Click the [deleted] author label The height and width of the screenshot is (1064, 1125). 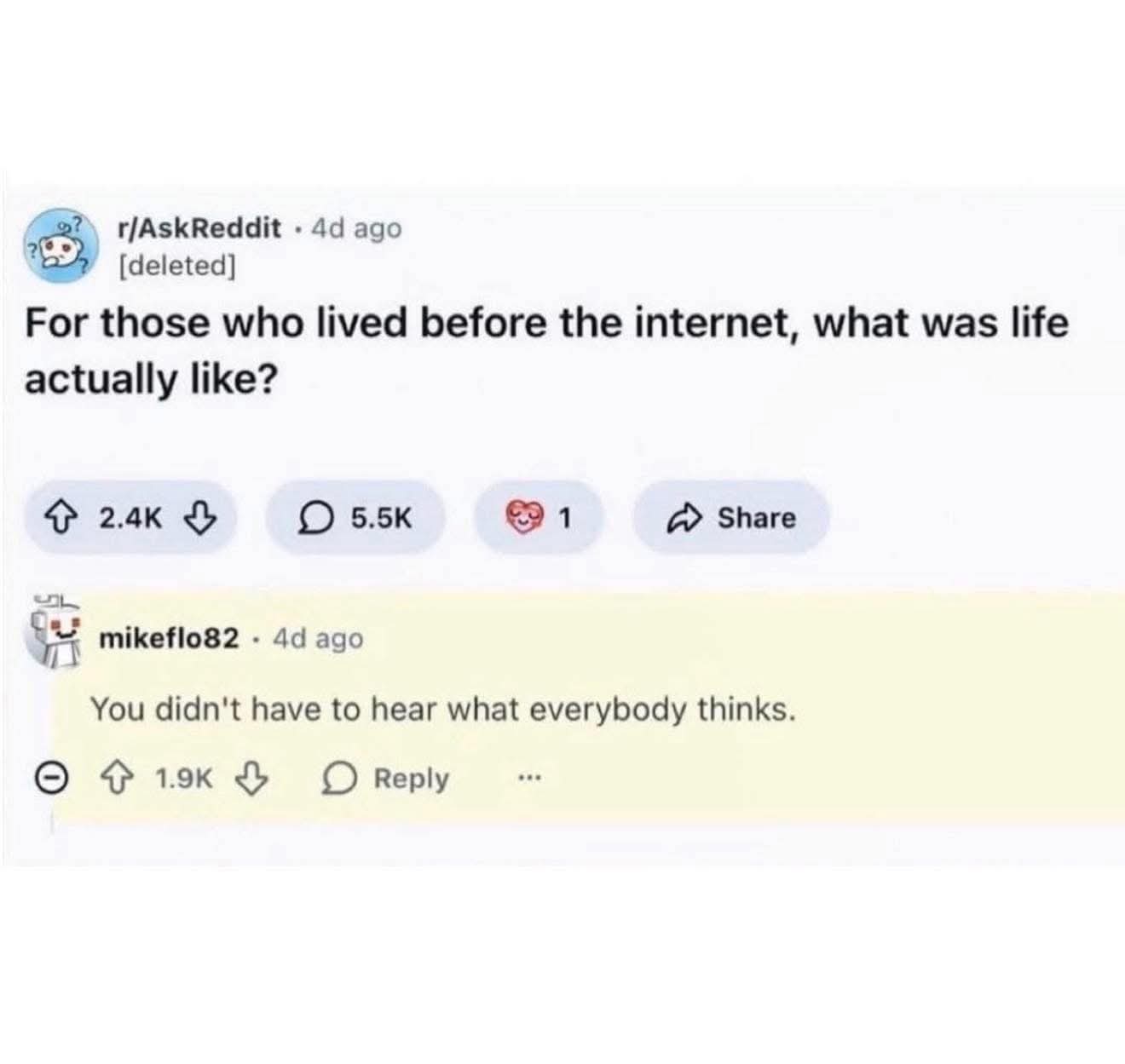(x=176, y=266)
